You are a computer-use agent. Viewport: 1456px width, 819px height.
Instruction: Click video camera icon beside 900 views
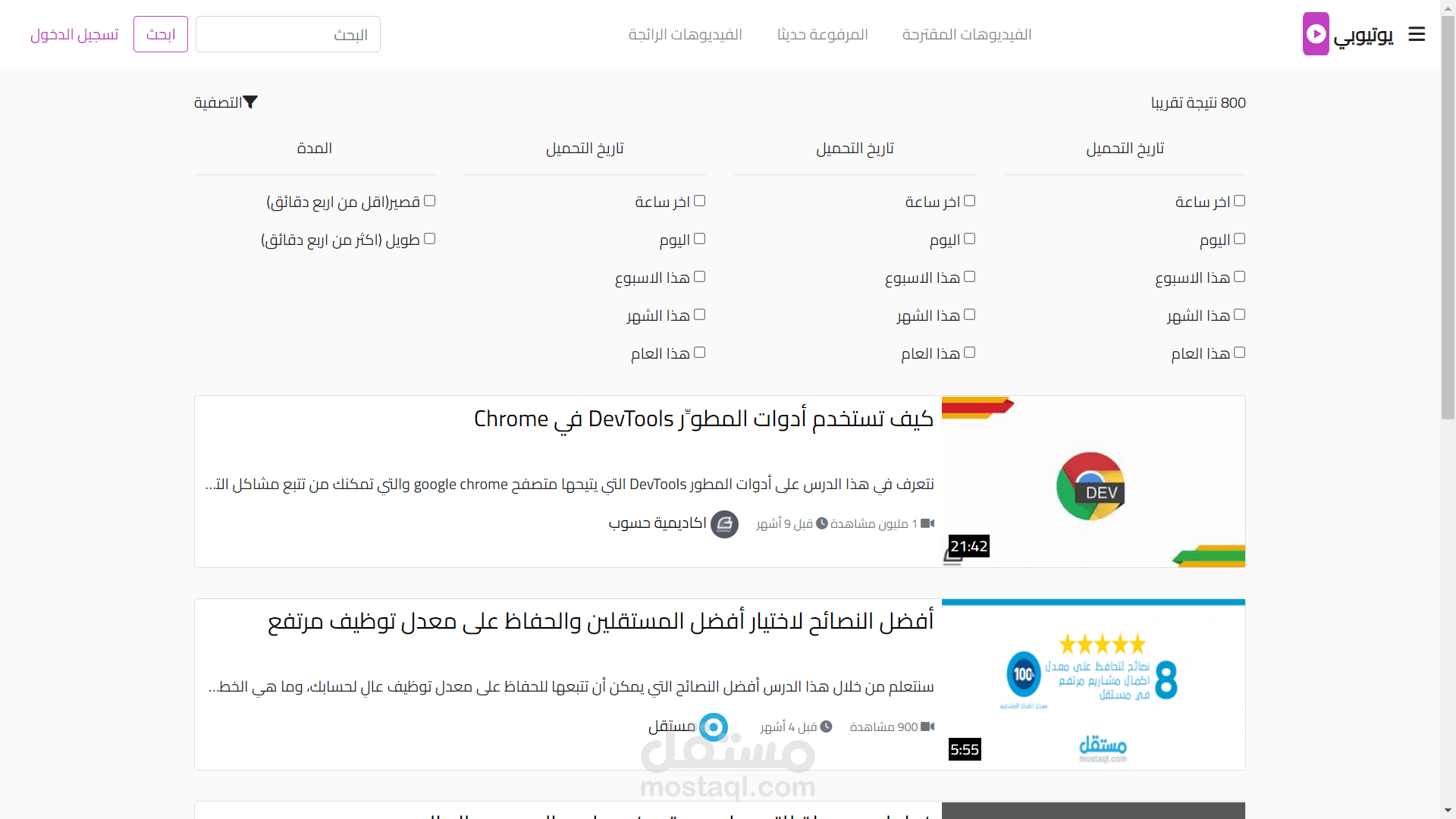point(927,727)
